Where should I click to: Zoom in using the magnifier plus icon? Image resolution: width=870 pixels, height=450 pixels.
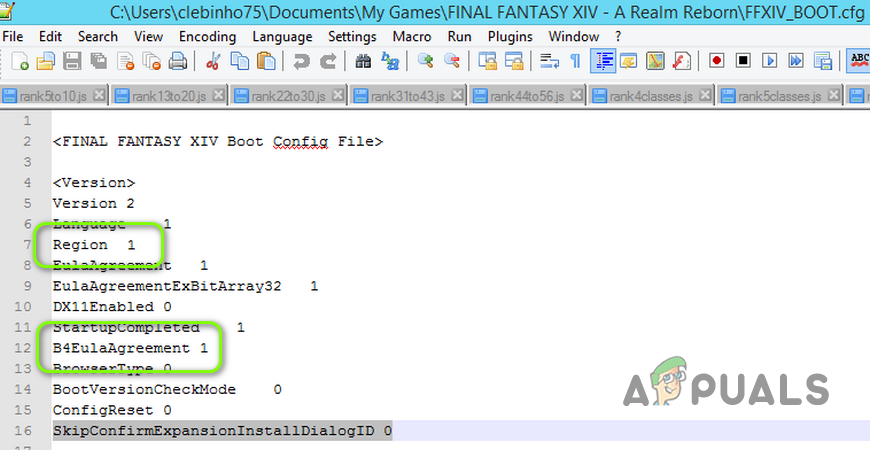(426, 61)
